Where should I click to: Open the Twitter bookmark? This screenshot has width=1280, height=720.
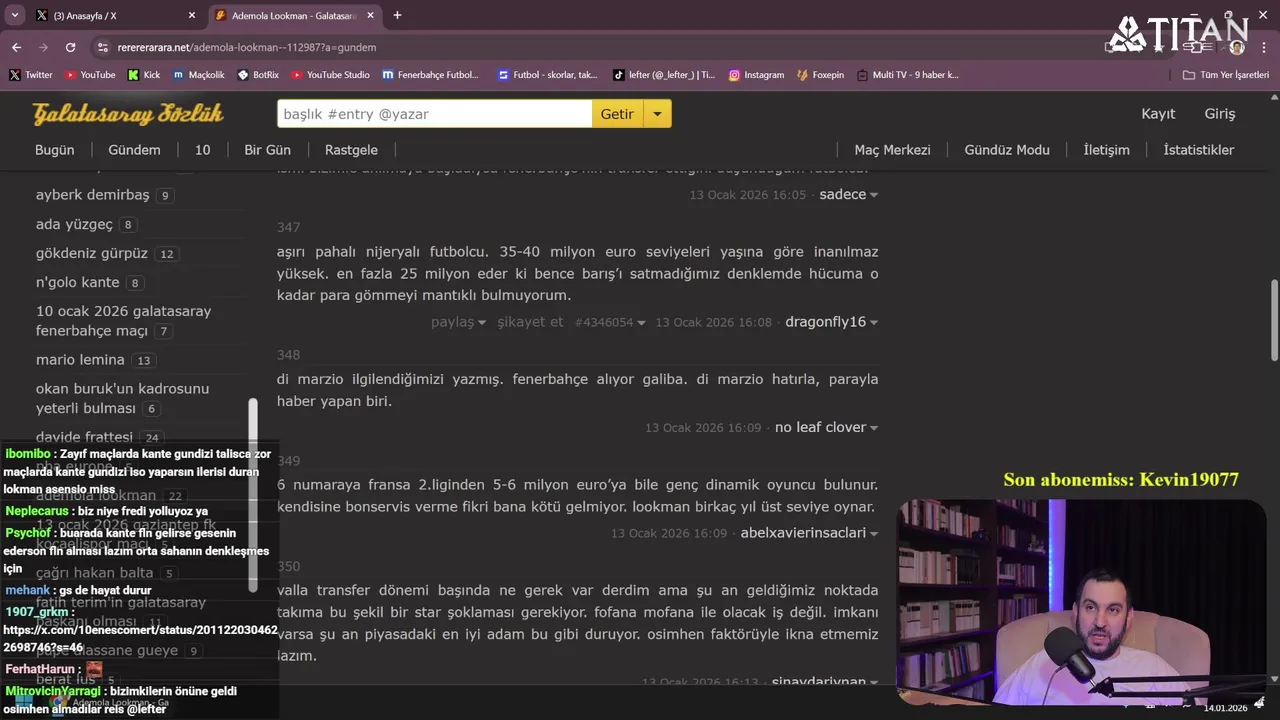(x=31, y=75)
